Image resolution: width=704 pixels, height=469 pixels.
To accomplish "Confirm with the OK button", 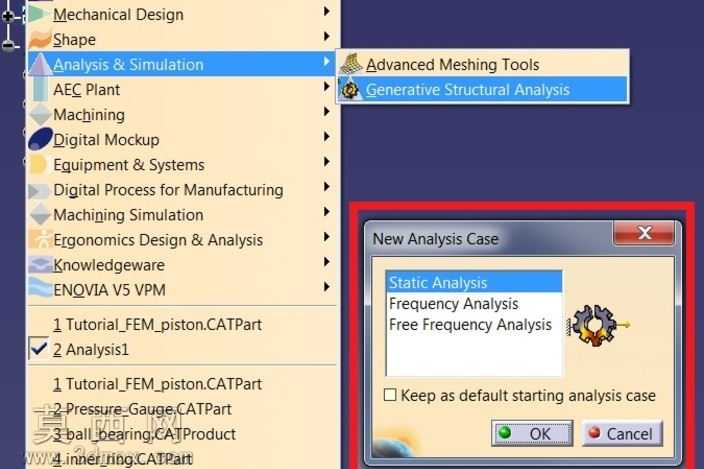I will coord(532,433).
